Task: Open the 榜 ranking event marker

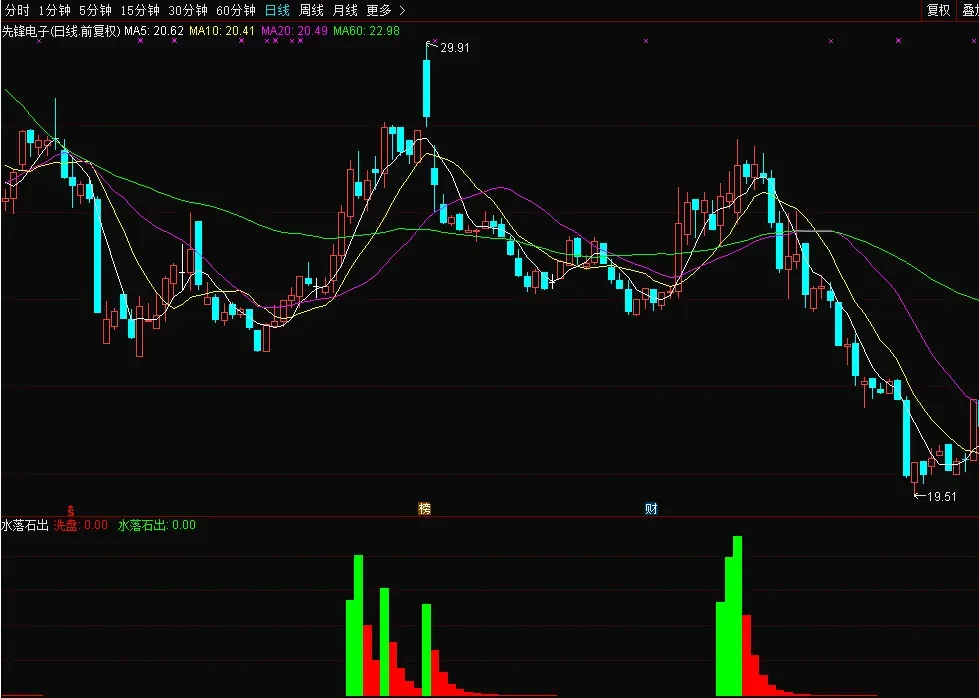Action: tap(425, 508)
